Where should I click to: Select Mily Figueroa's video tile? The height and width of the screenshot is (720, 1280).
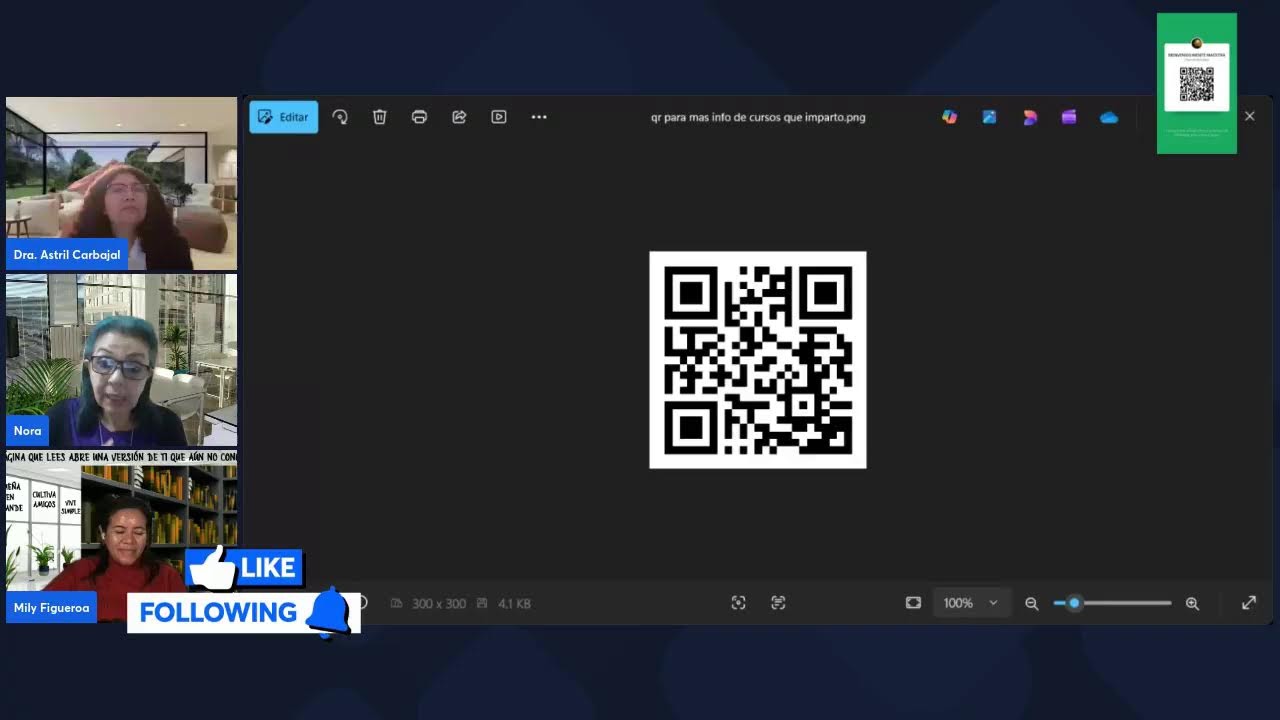tap(121, 536)
